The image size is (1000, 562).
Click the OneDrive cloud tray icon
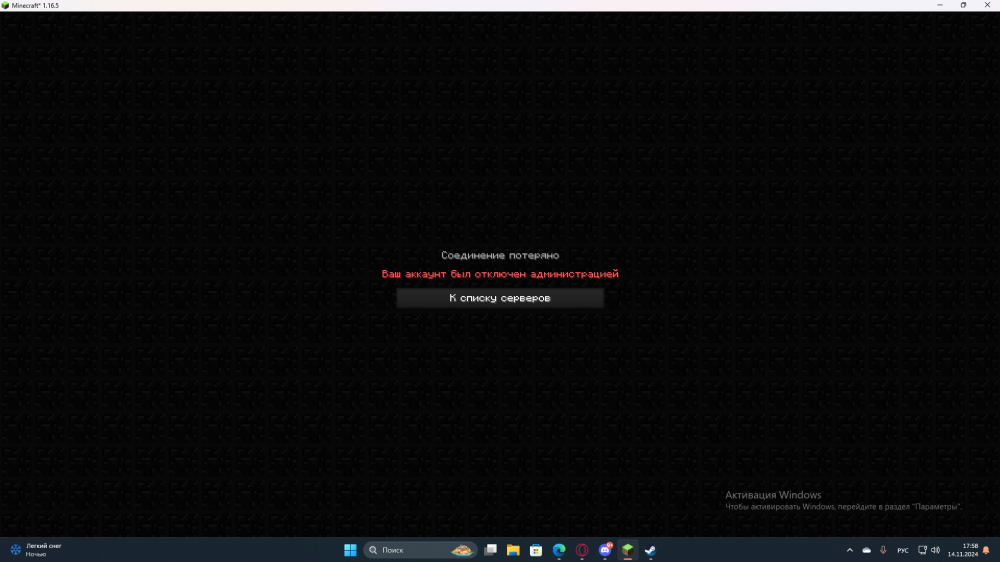pos(866,550)
